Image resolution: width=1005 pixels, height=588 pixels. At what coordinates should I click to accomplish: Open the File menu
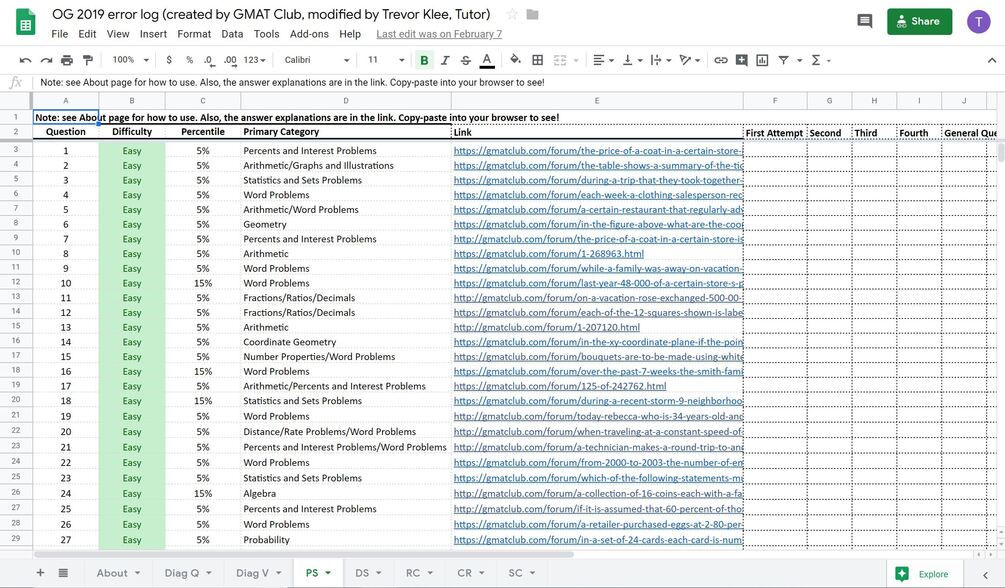pos(60,34)
